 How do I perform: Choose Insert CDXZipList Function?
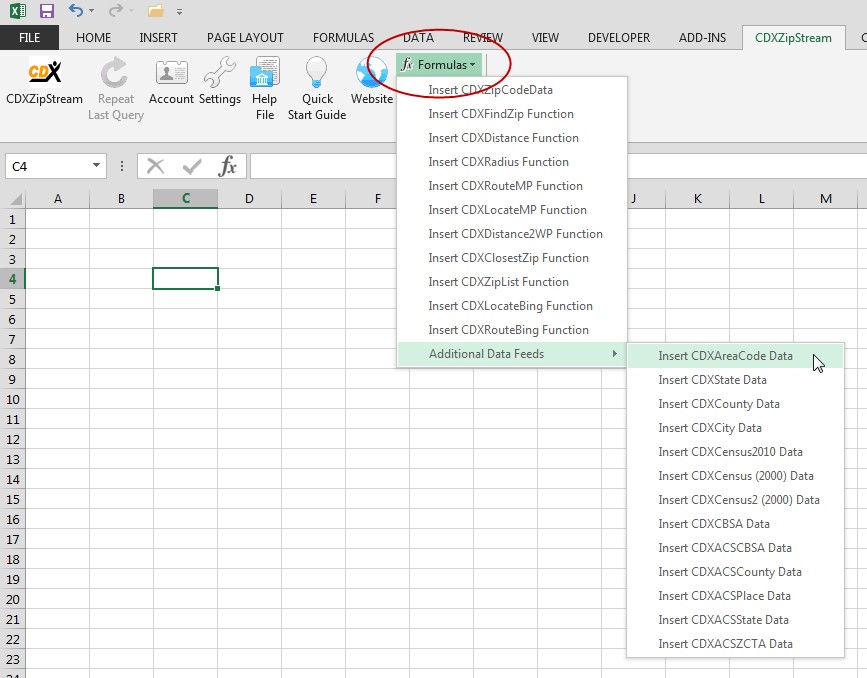(x=512, y=282)
